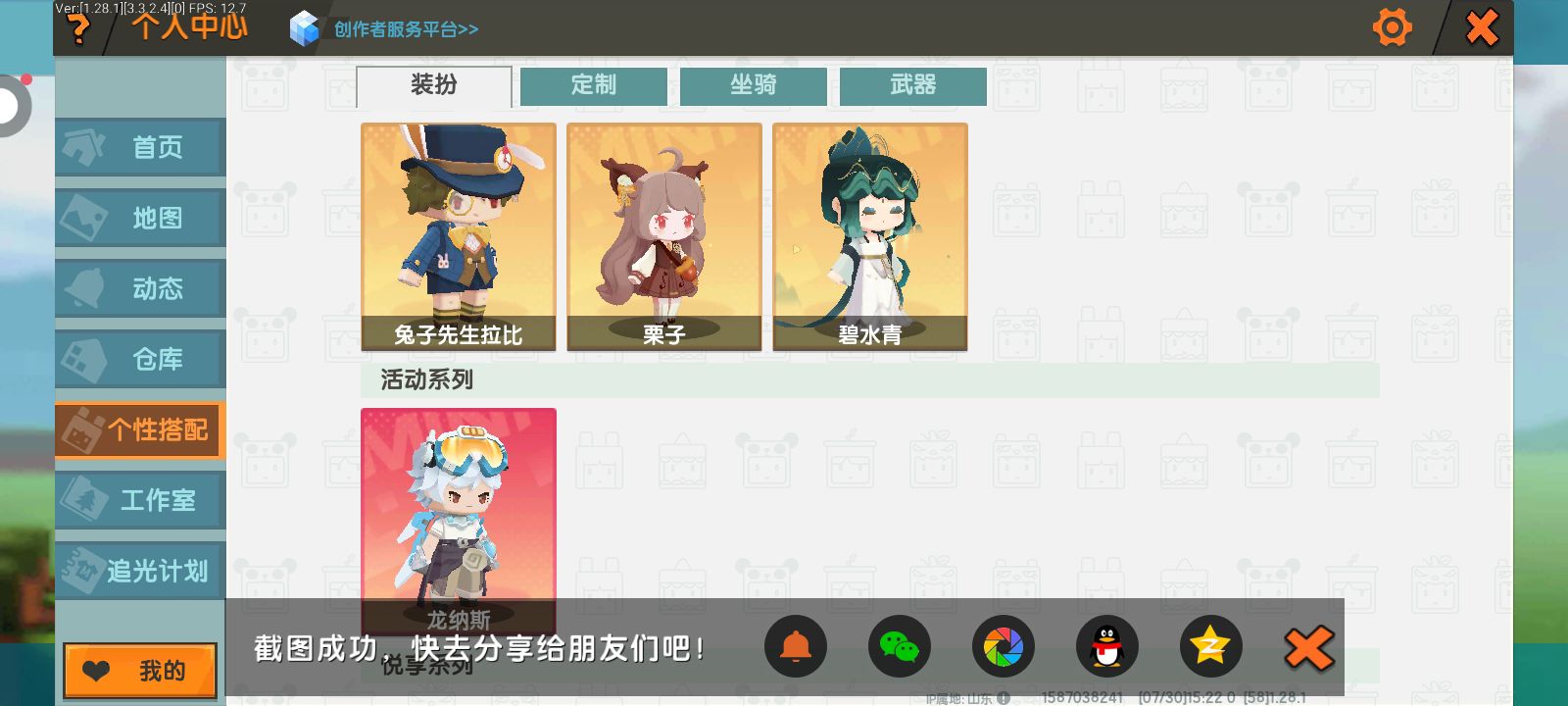This screenshot has width=1568, height=706.
Task: Dismiss the screenshot share banner
Action: pyautogui.click(x=1309, y=647)
